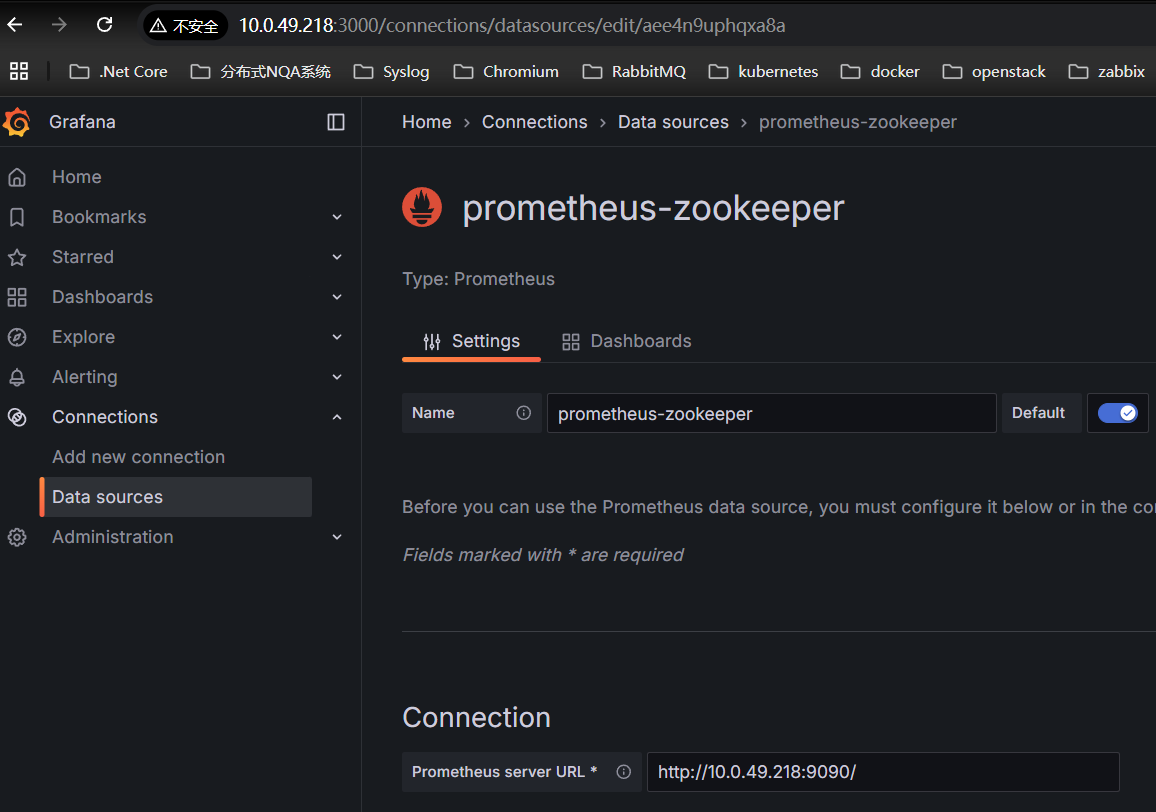Click the Prometheus data source logo
This screenshot has width=1156, height=812.
pyautogui.click(x=421, y=206)
